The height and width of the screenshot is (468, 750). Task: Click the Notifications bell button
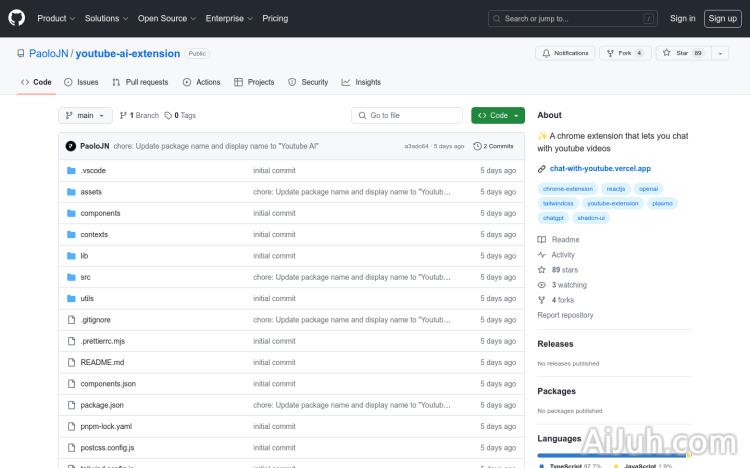click(565, 53)
